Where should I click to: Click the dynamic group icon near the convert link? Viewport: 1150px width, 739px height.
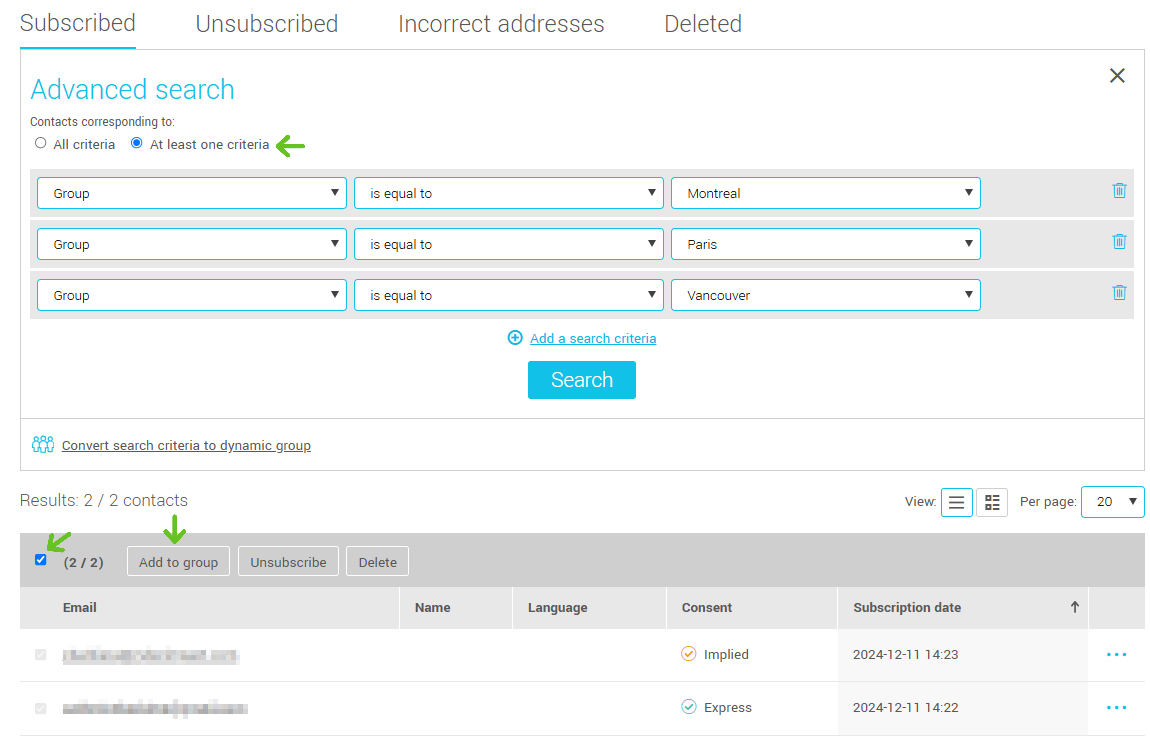click(43, 444)
